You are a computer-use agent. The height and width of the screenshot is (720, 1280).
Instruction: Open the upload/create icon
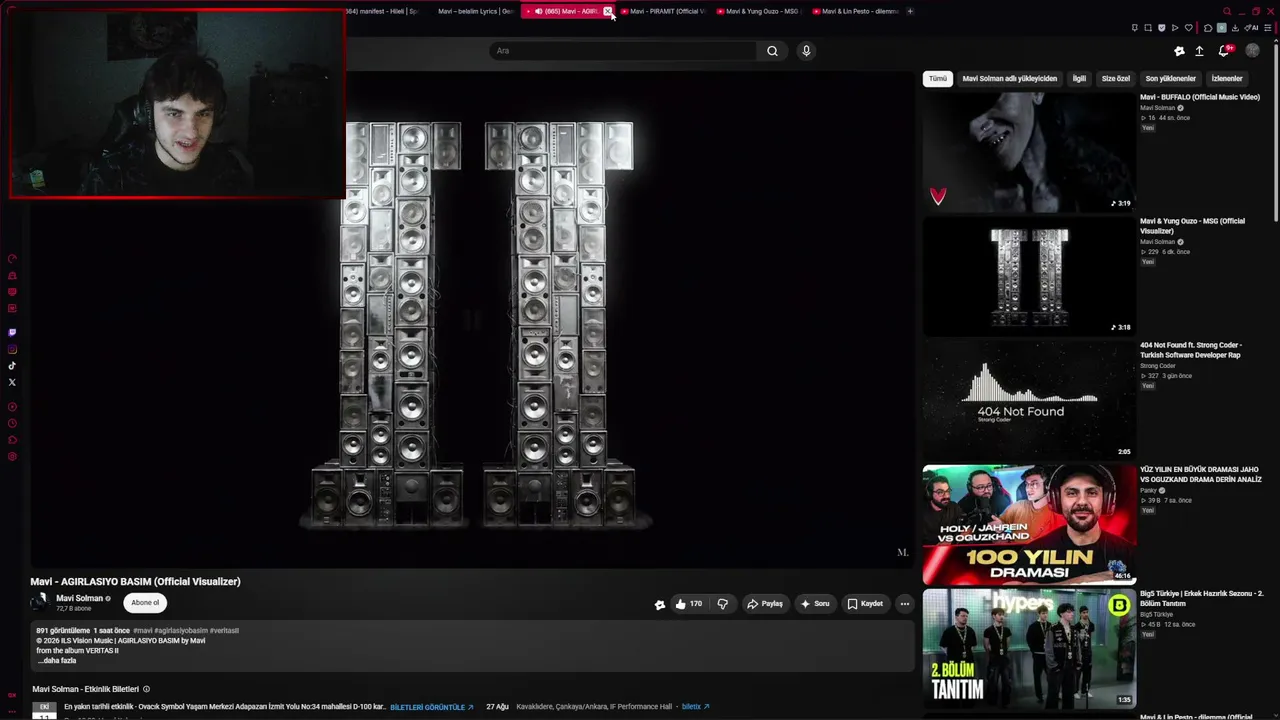1199,51
